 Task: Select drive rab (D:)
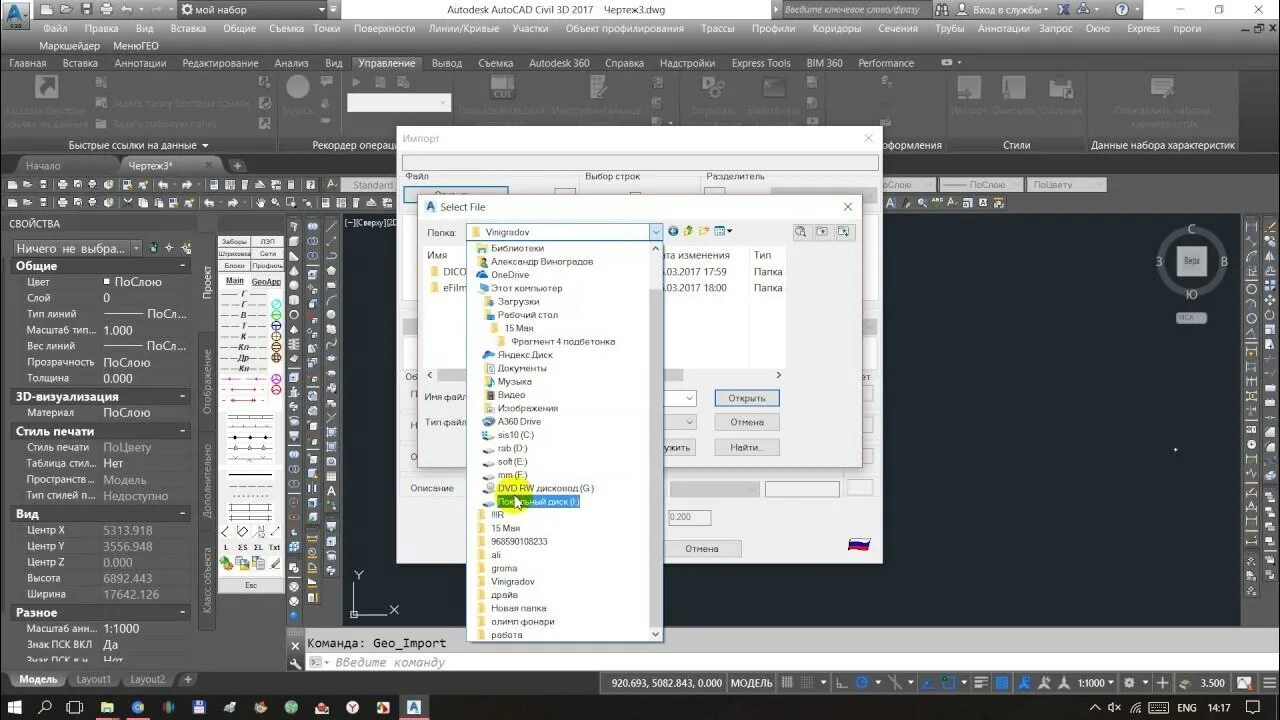tap(512, 448)
